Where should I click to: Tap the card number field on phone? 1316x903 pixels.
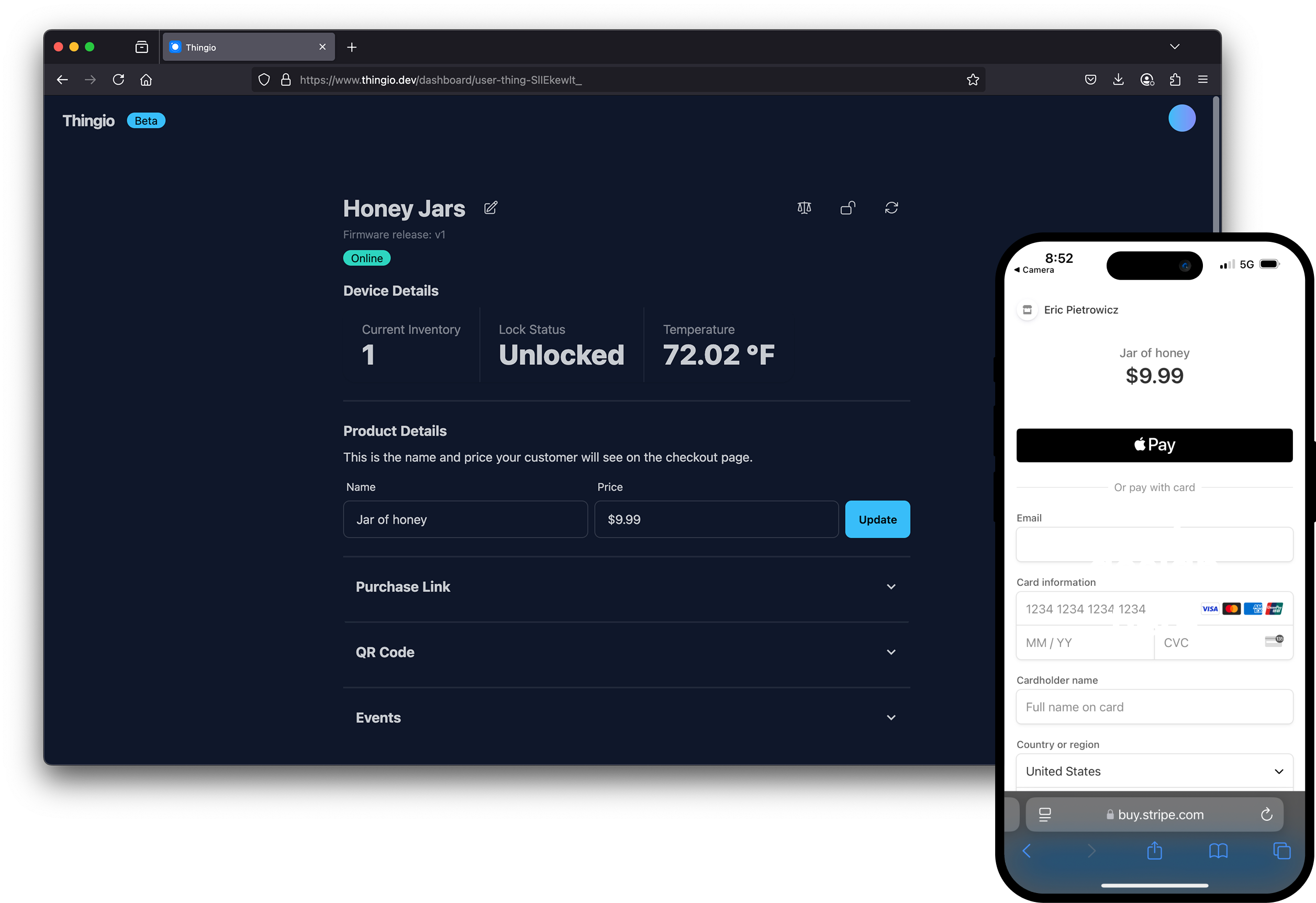(x=1154, y=609)
